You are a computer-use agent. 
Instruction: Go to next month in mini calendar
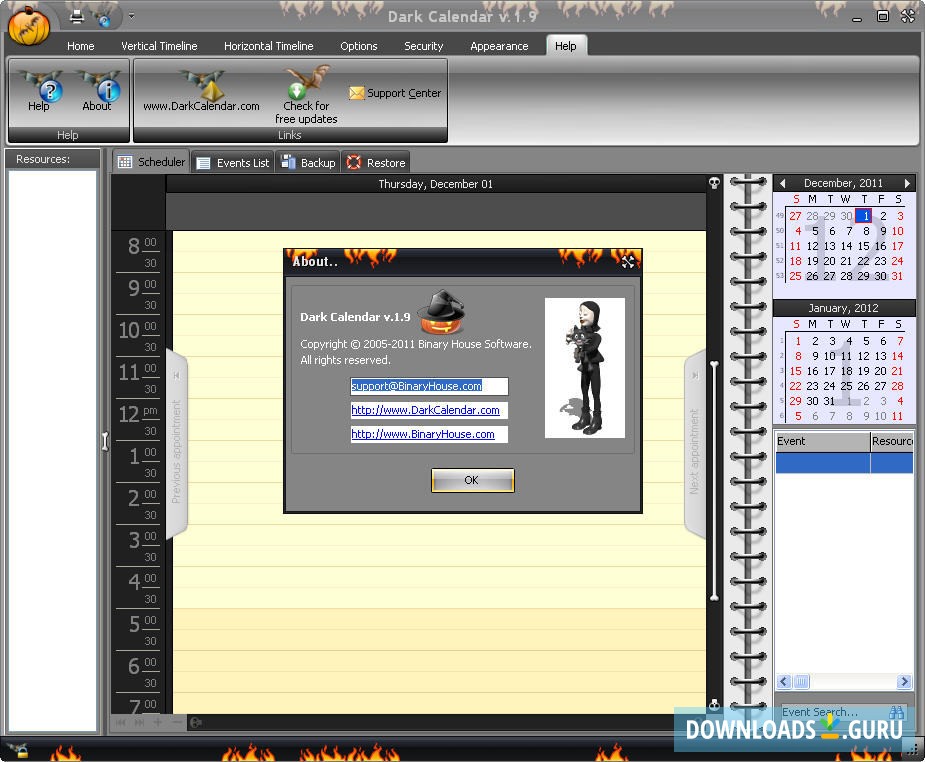(907, 183)
